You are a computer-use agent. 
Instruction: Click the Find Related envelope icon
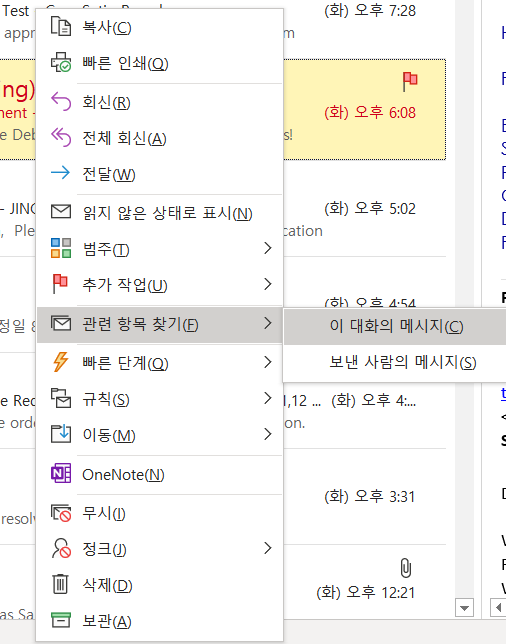(61, 323)
